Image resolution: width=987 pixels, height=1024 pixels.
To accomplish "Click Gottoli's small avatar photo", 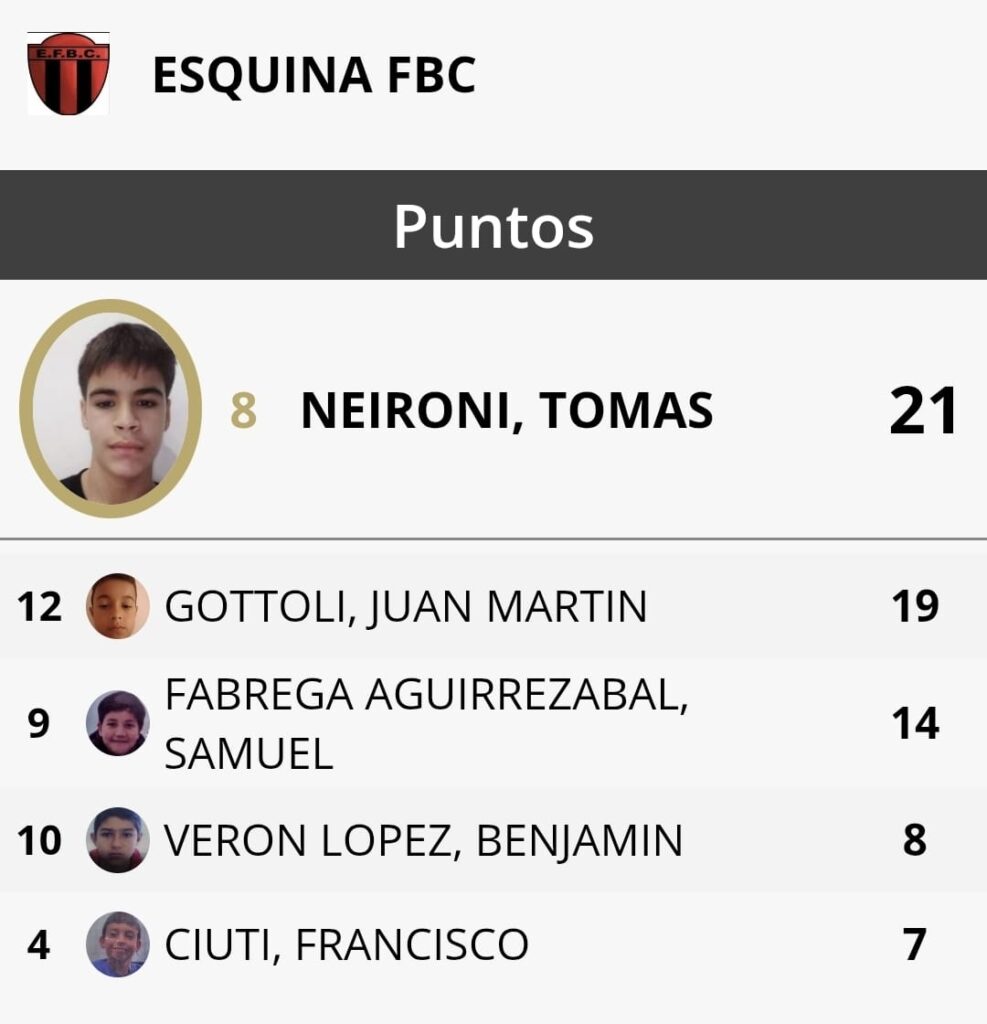I will click(x=118, y=606).
